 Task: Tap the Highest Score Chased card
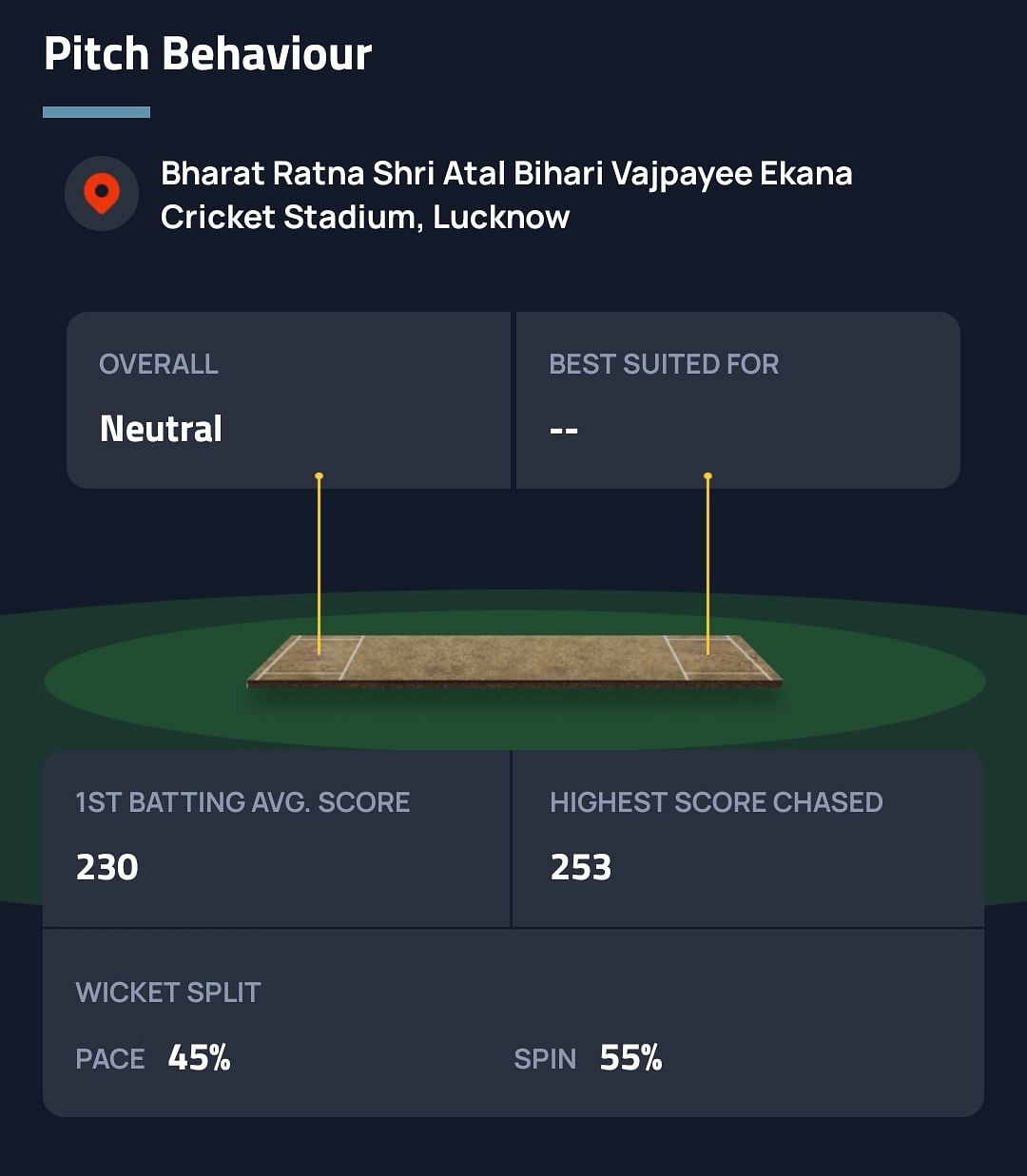(x=747, y=838)
